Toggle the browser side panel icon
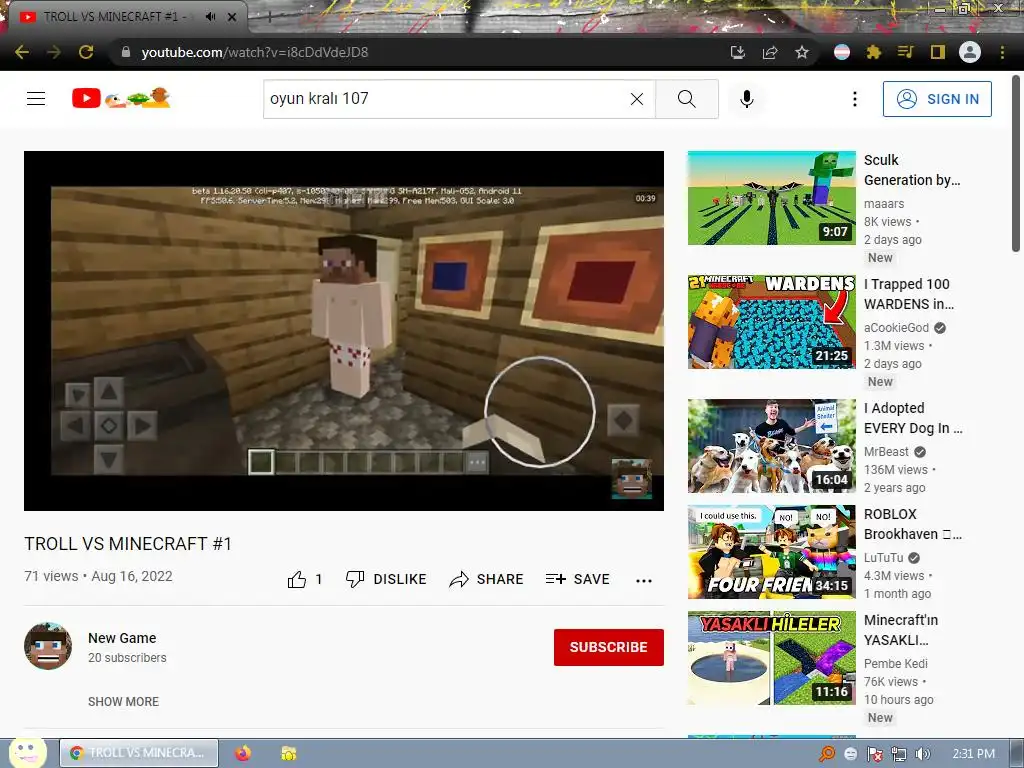 938,52
